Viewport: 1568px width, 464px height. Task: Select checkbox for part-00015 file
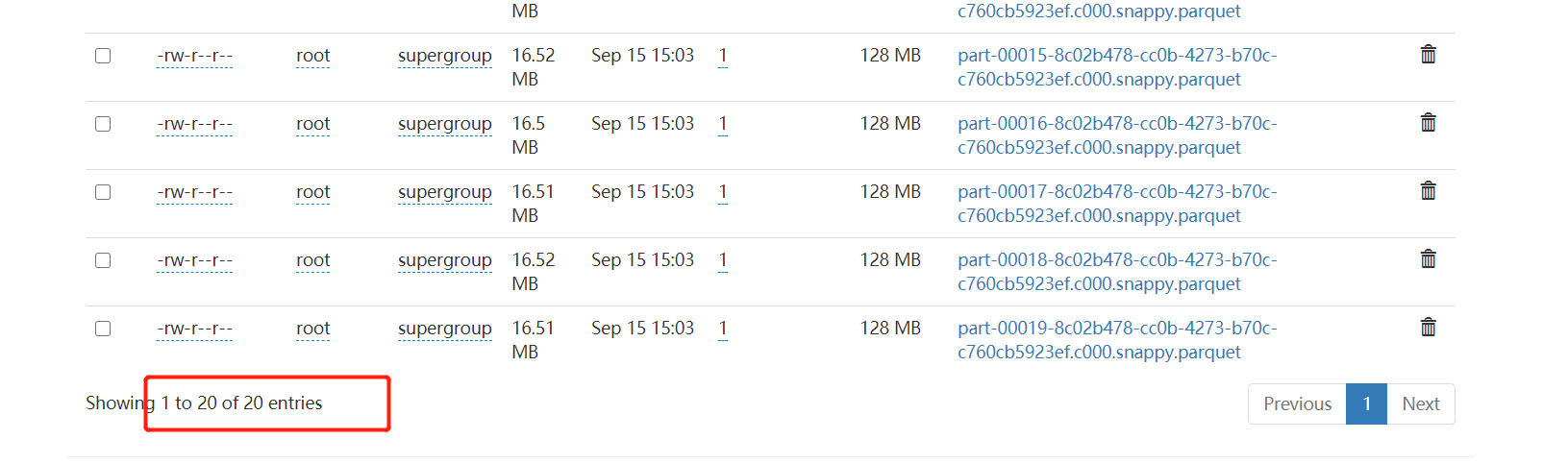103,56
